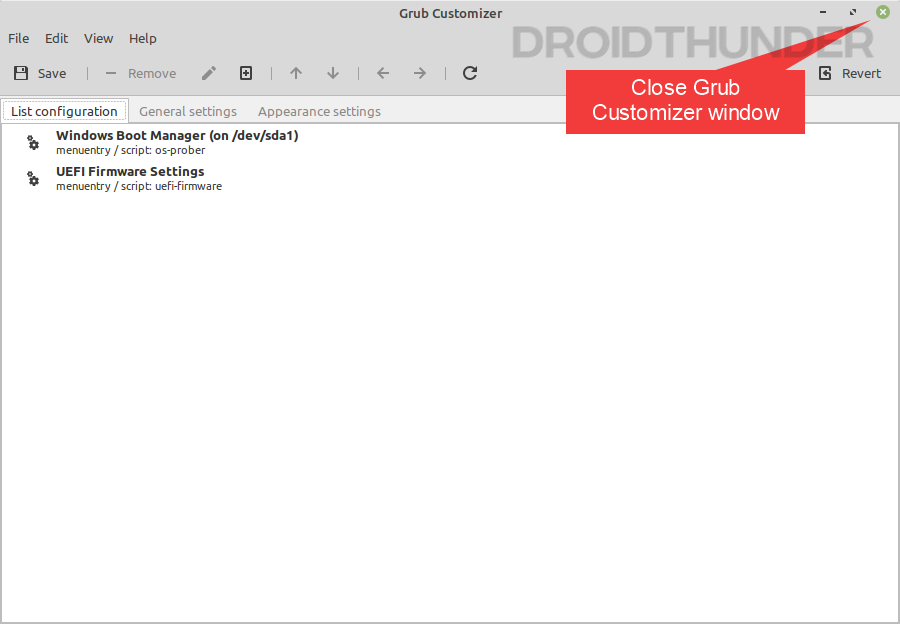Open the View menu
This screenshot has width=900, height=624.
pyautogui.click(x=99, y=38)
